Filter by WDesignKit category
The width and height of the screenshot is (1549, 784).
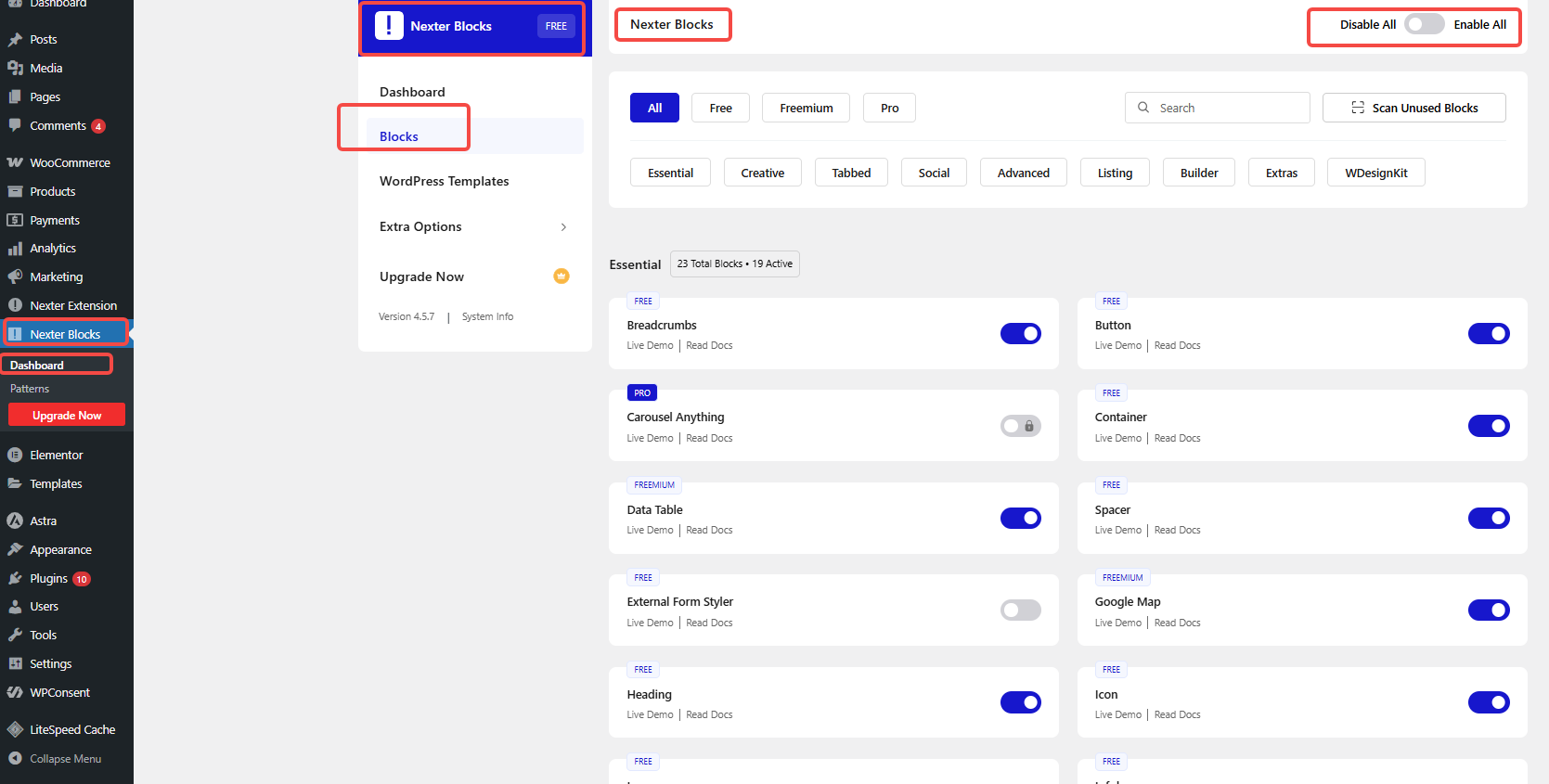pyautogui.click(x=1376, y=173)
